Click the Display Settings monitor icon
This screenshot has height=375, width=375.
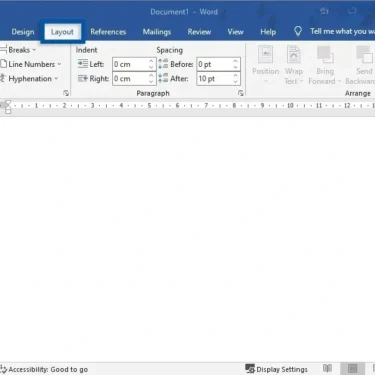250,369
